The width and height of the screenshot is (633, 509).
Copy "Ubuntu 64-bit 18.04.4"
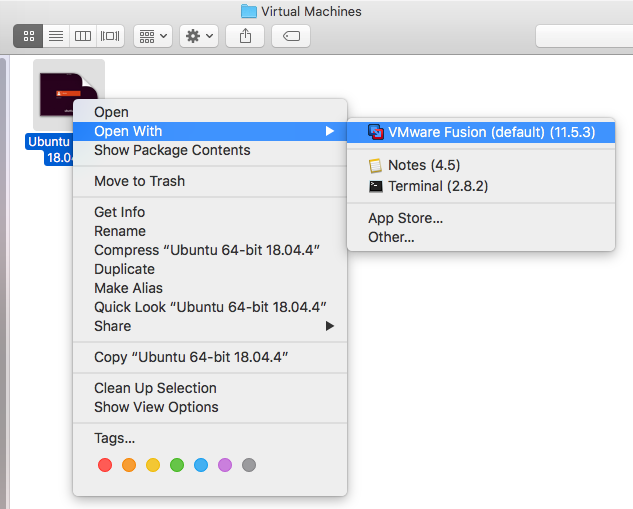[x=210, y=357]
